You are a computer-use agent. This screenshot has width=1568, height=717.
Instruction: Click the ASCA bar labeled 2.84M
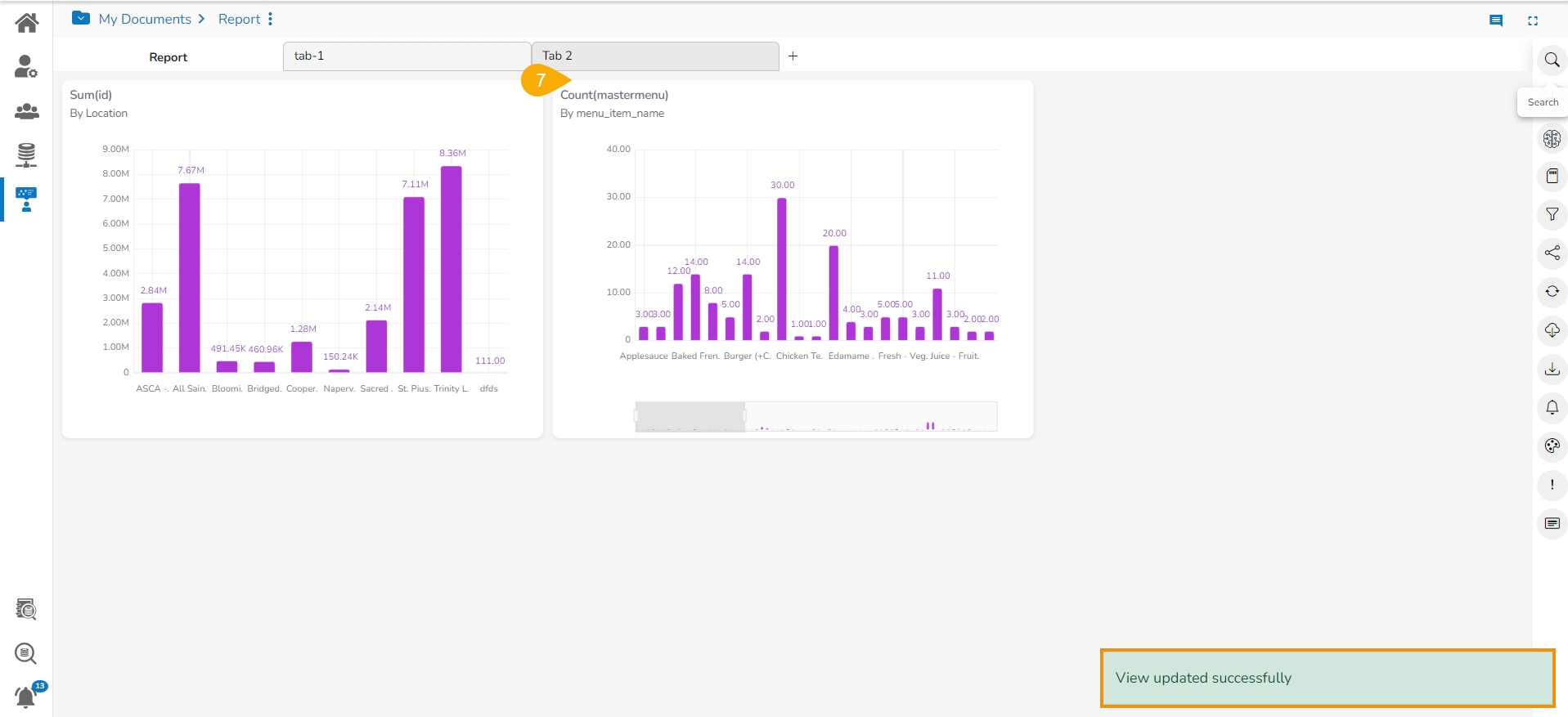[x=152, y=338]
